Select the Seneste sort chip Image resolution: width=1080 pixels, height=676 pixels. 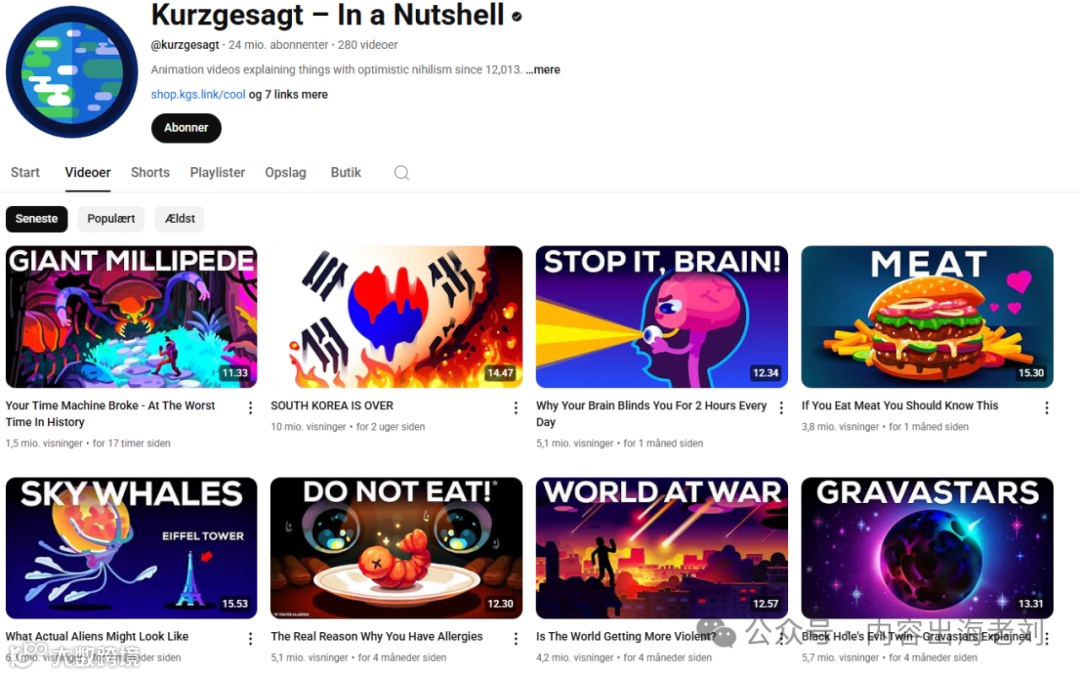tap(37, 218)
